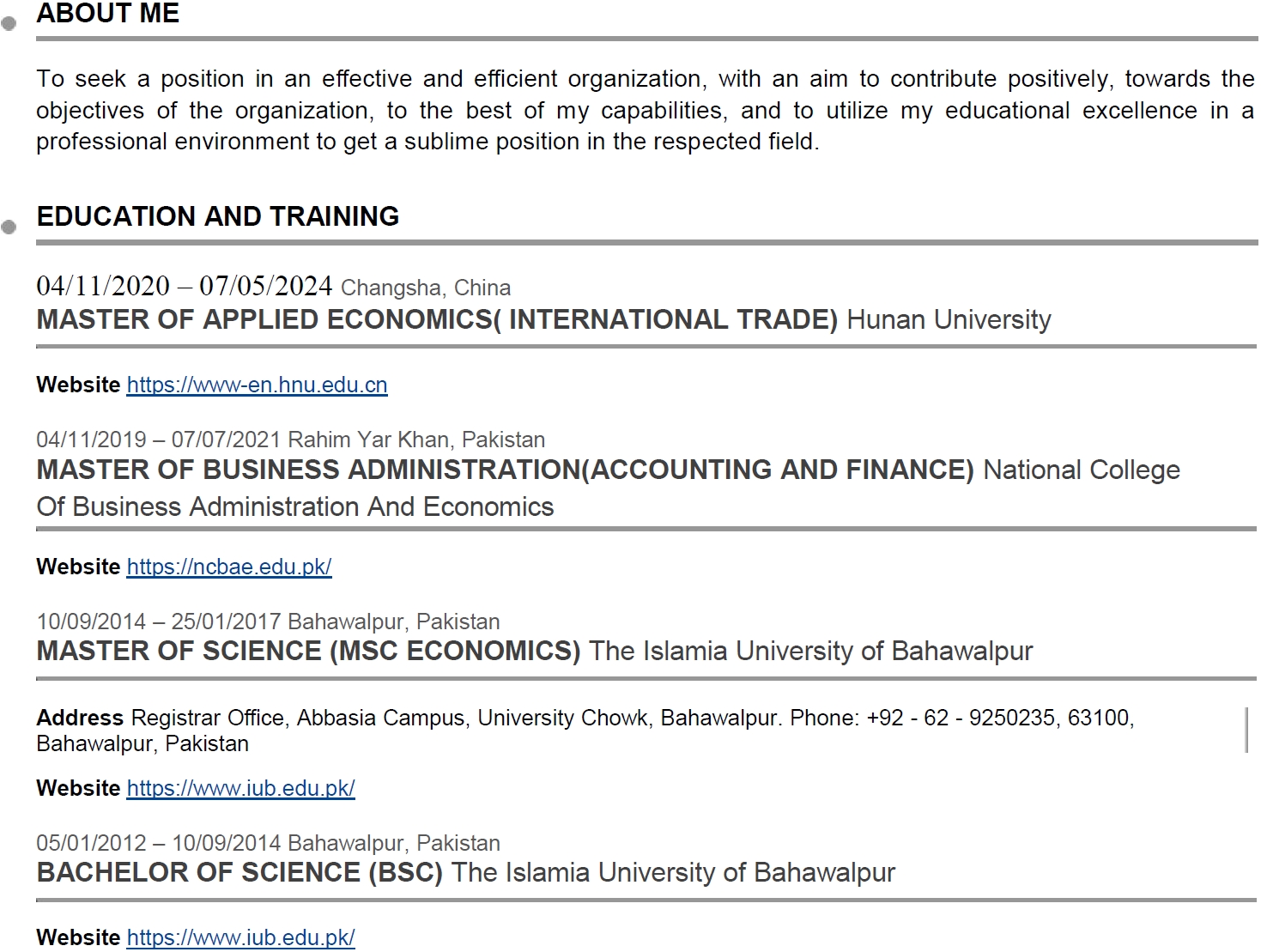Click the 05/01/2012 – 10/09/2014 date range
1261x952 pixels.
pyautogui.click(x=159, y=843)
